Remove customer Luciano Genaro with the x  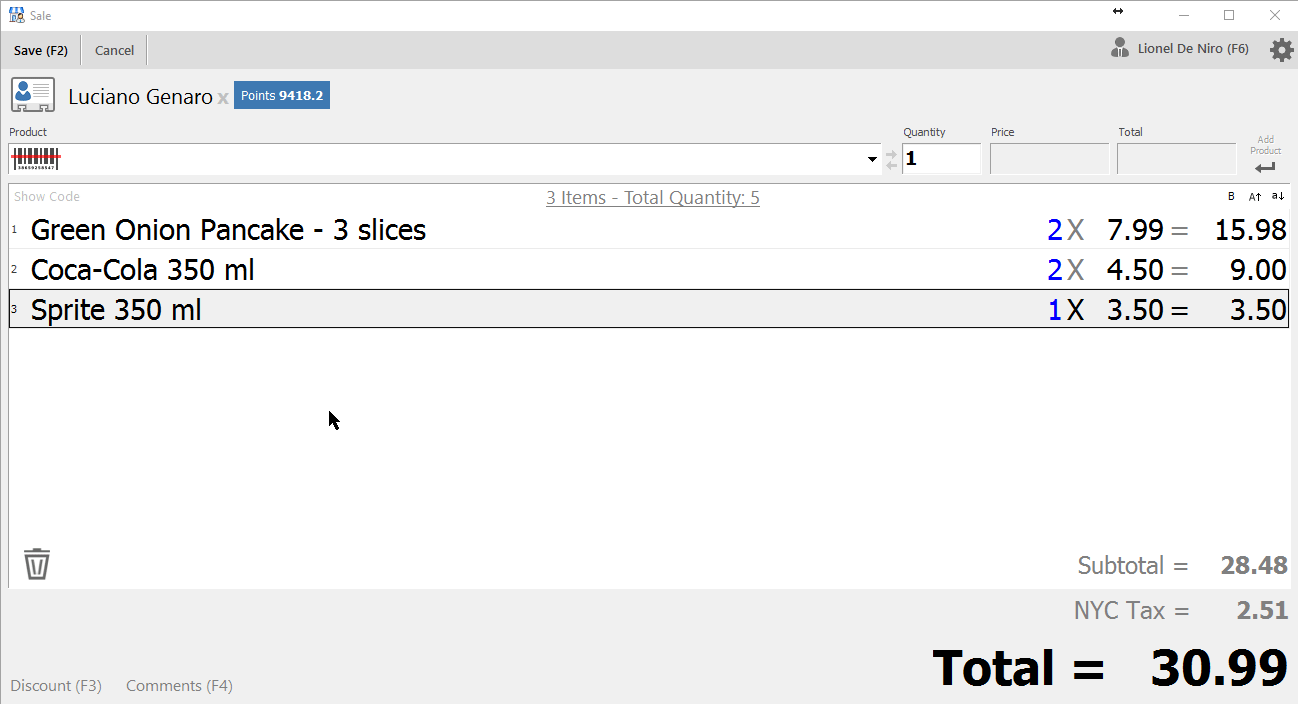click(x=223, y=98)
